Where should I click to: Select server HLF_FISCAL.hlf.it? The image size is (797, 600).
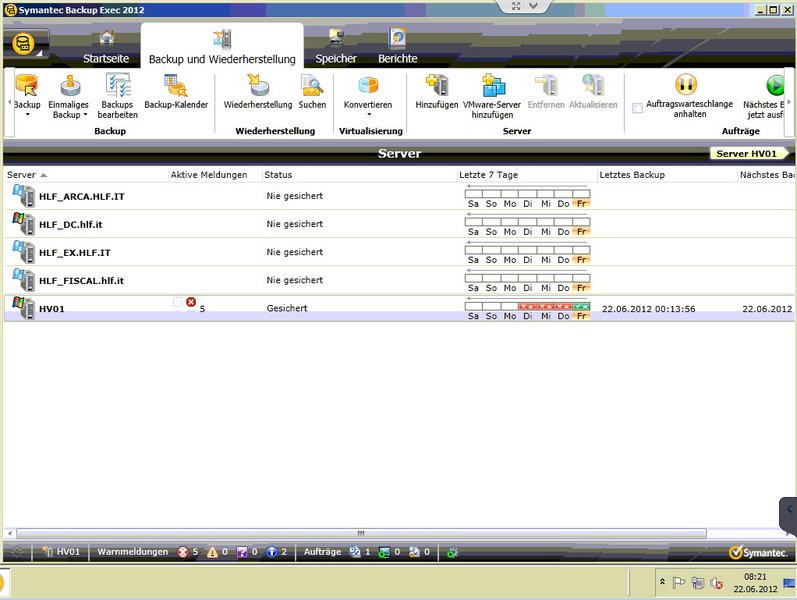(399, 280)
